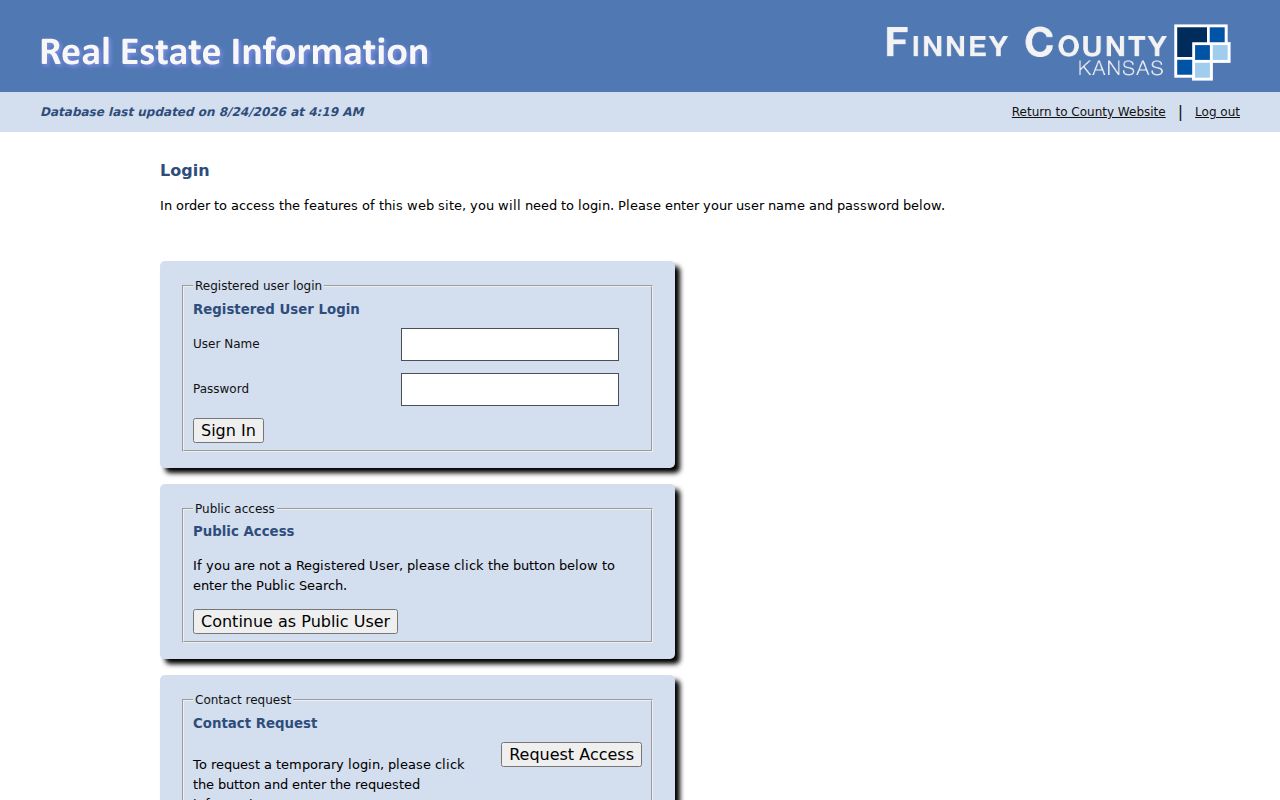
Task: Click the Finney County Kansas logo
Action: coord(1057,51)
